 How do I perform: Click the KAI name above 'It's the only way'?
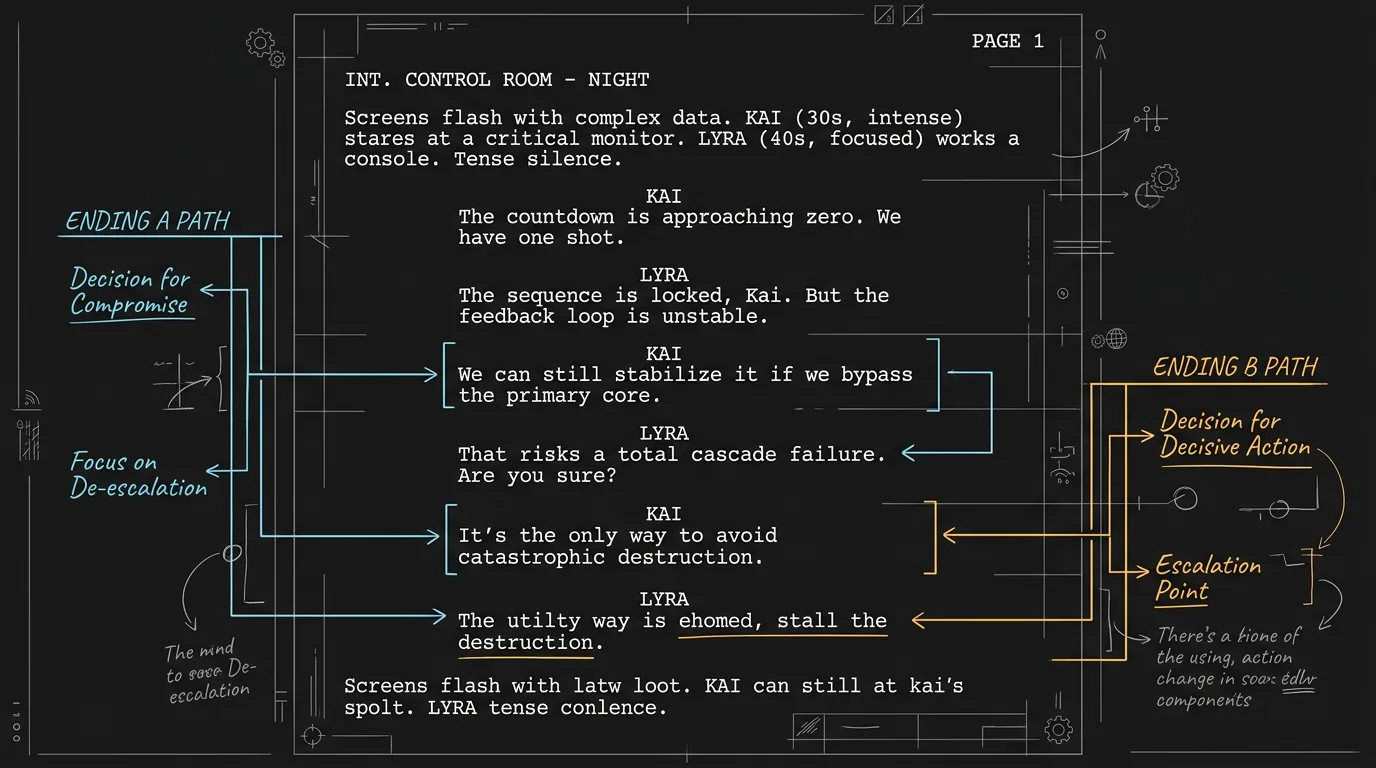coord(664,513)
